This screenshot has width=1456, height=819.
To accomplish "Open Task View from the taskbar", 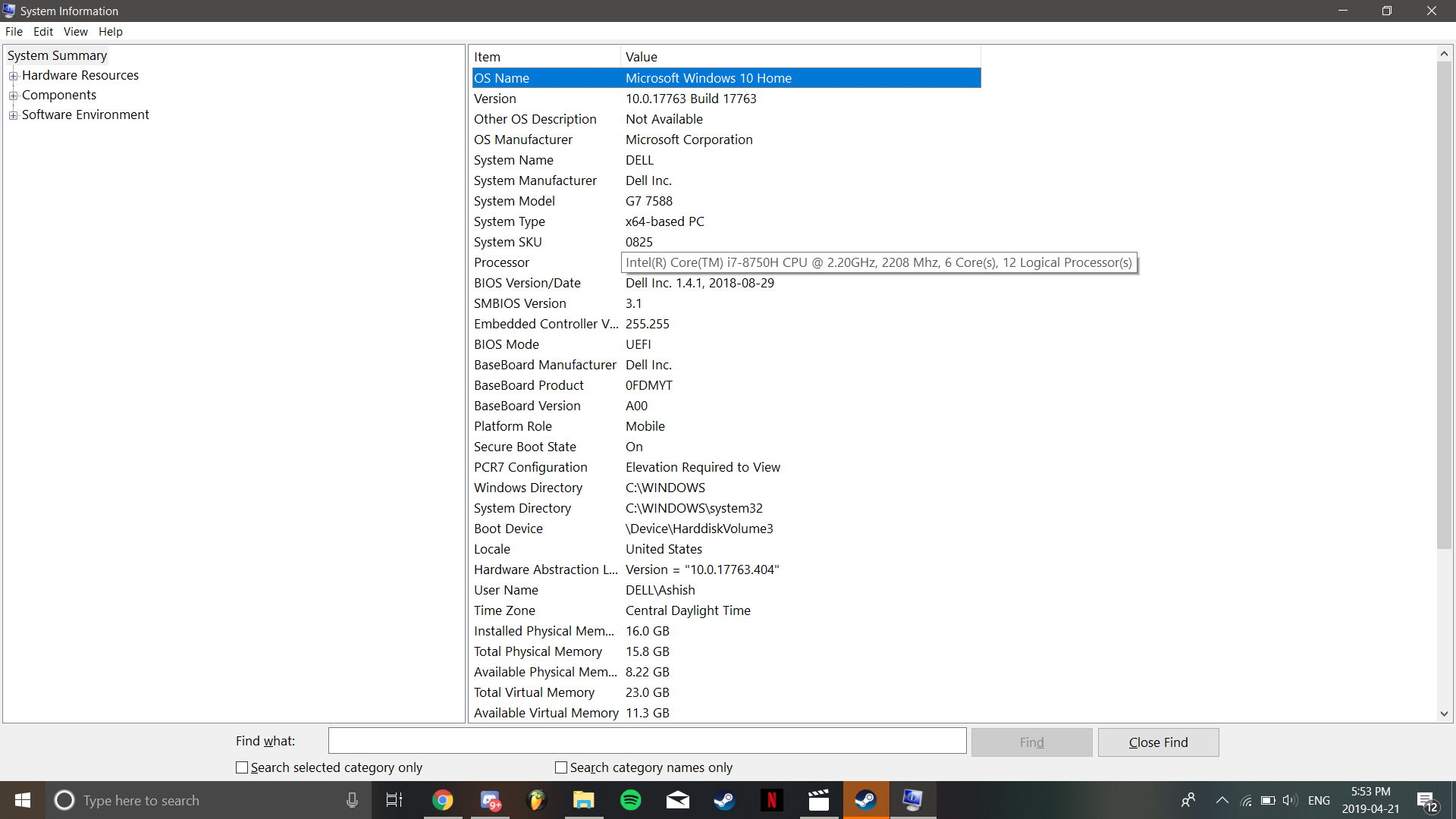I will point(394,800).
